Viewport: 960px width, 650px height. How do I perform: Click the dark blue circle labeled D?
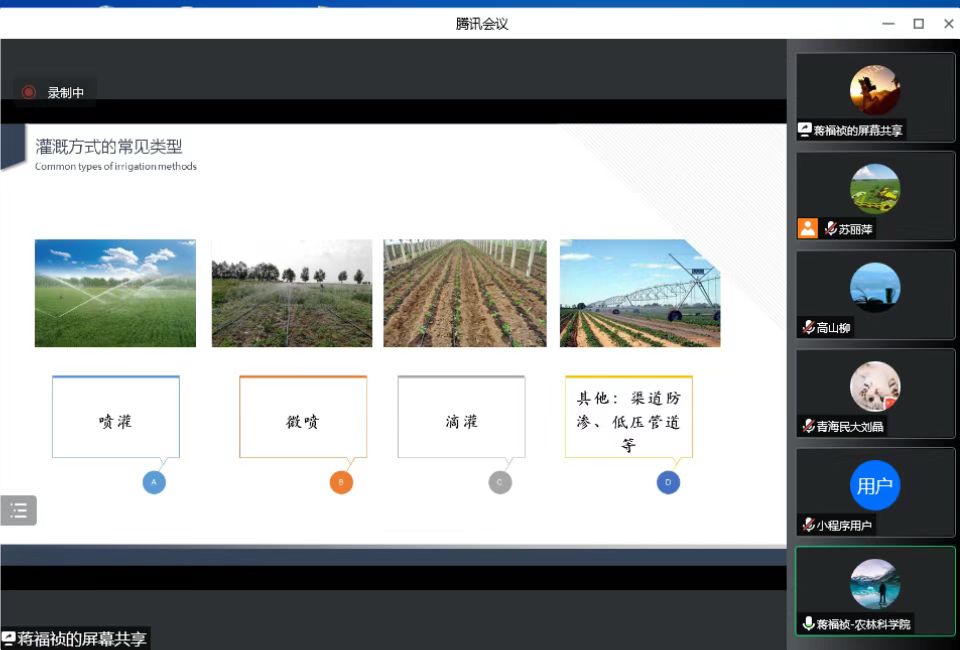click(x=668, y=482)
